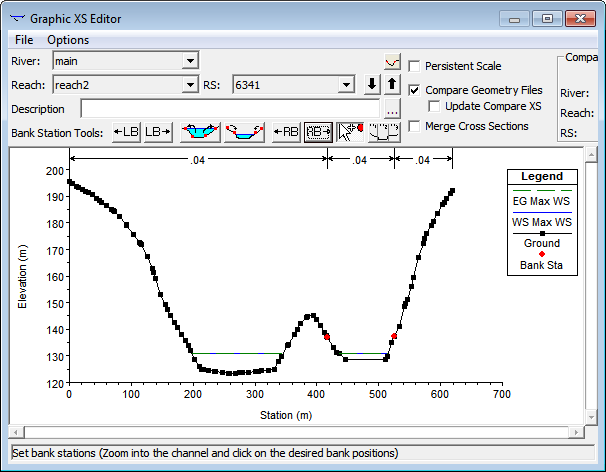
Task: Click the horizontal scrollbar left arrow
Action: [16, 432]
